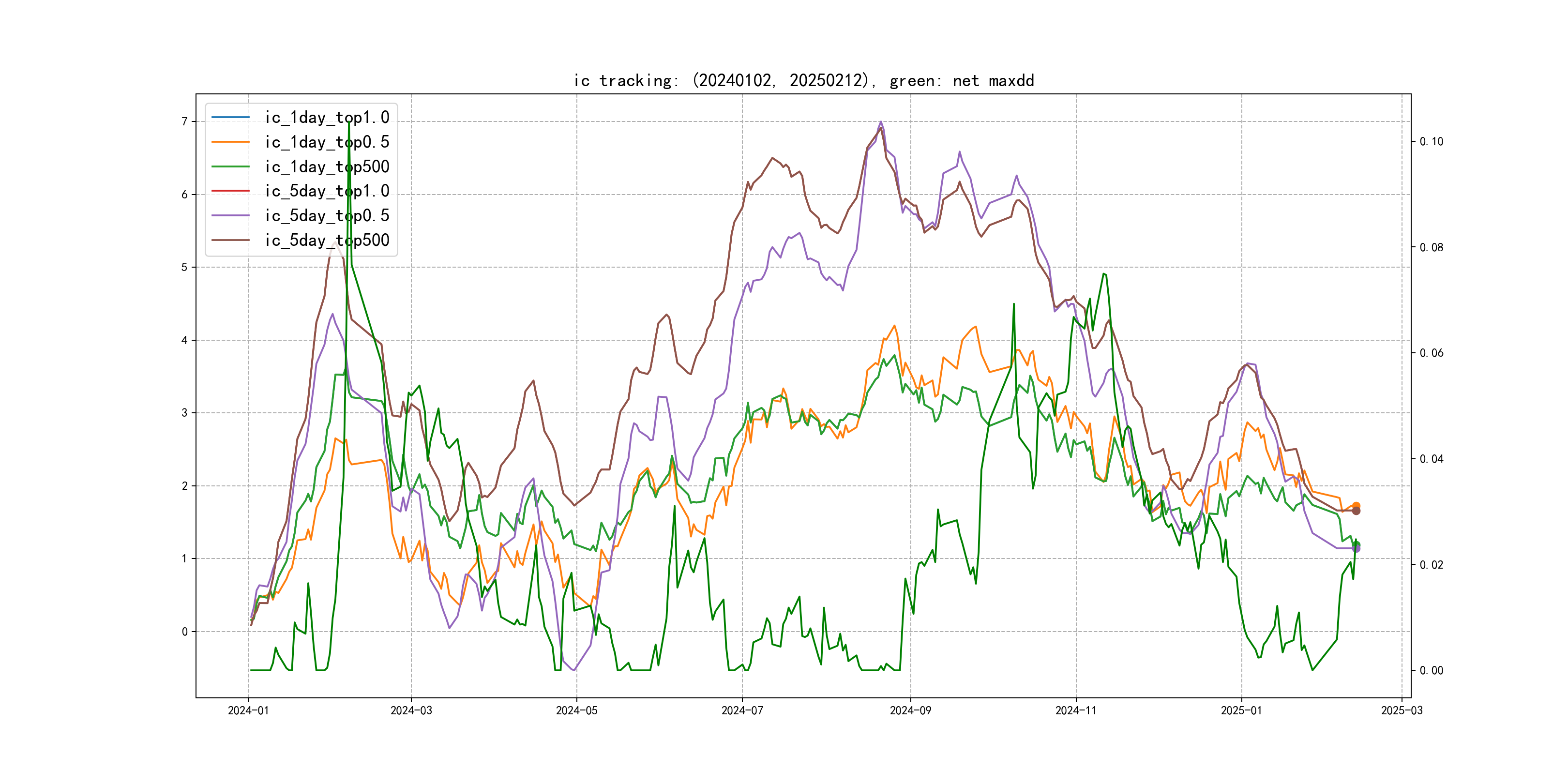The height and width of the screenshot is (784, 1568).
Task: Click the green ic_1day_top500 legend line
Action: (x=230, y=166)
